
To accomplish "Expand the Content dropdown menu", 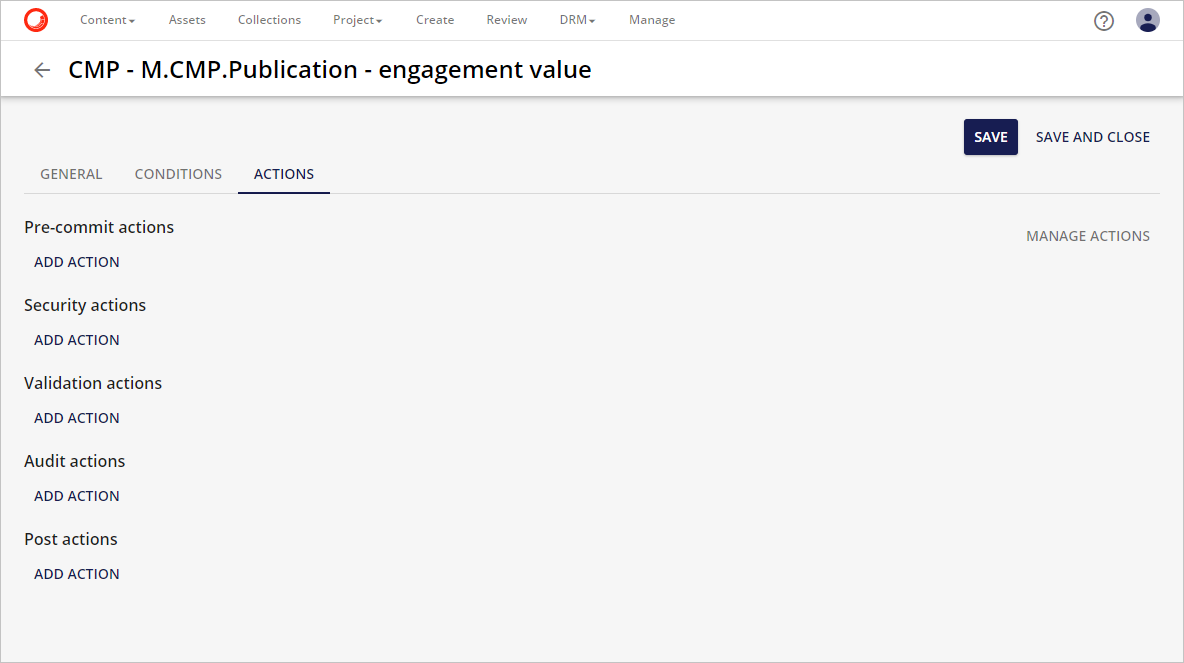I will click(x=107, y=19).
